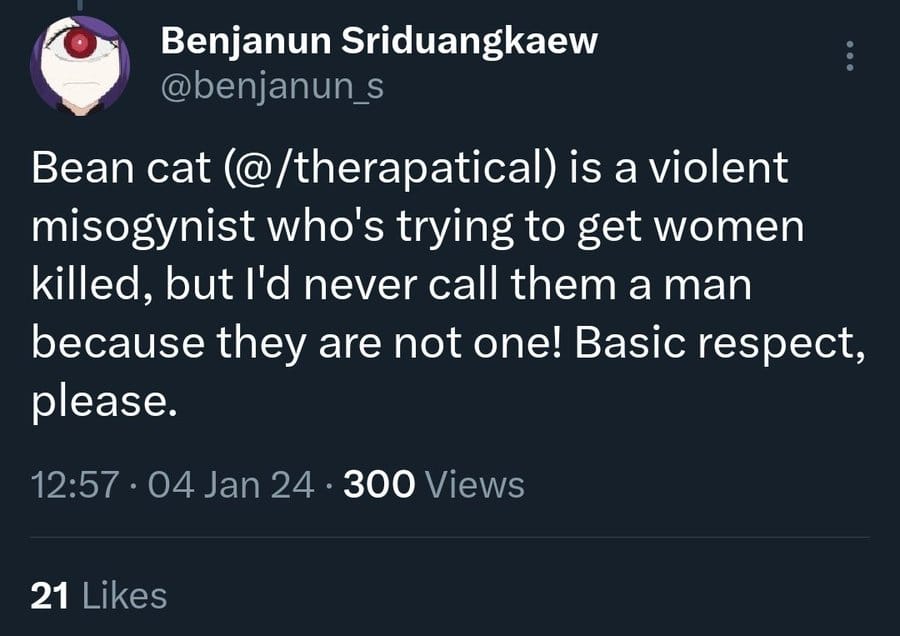Click the thread connector line above the avatar
This screenshot has height=636, width=900.
[x=78, y=3]
